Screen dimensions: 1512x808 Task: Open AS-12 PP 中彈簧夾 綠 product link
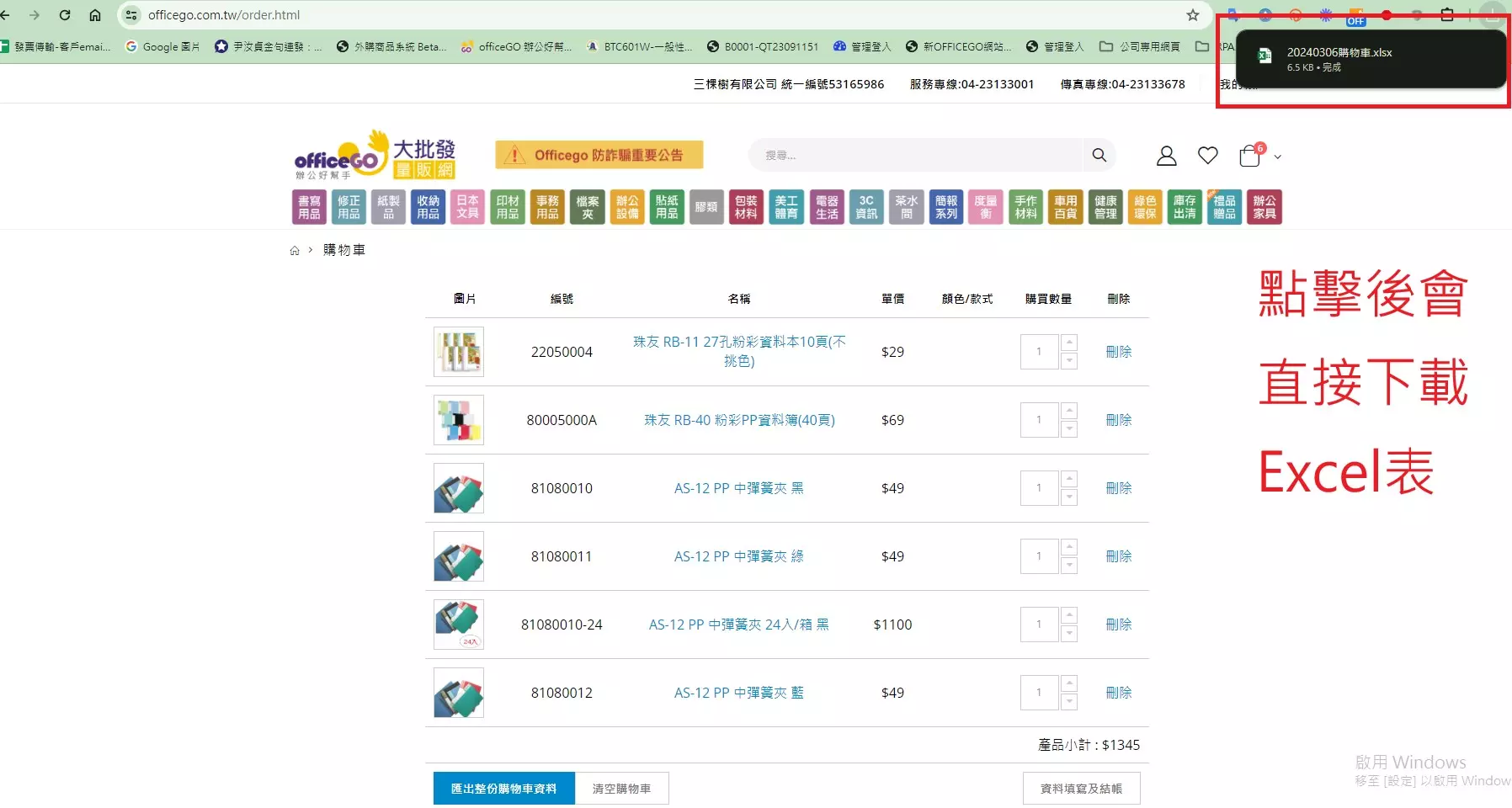[x=739, y=556]
